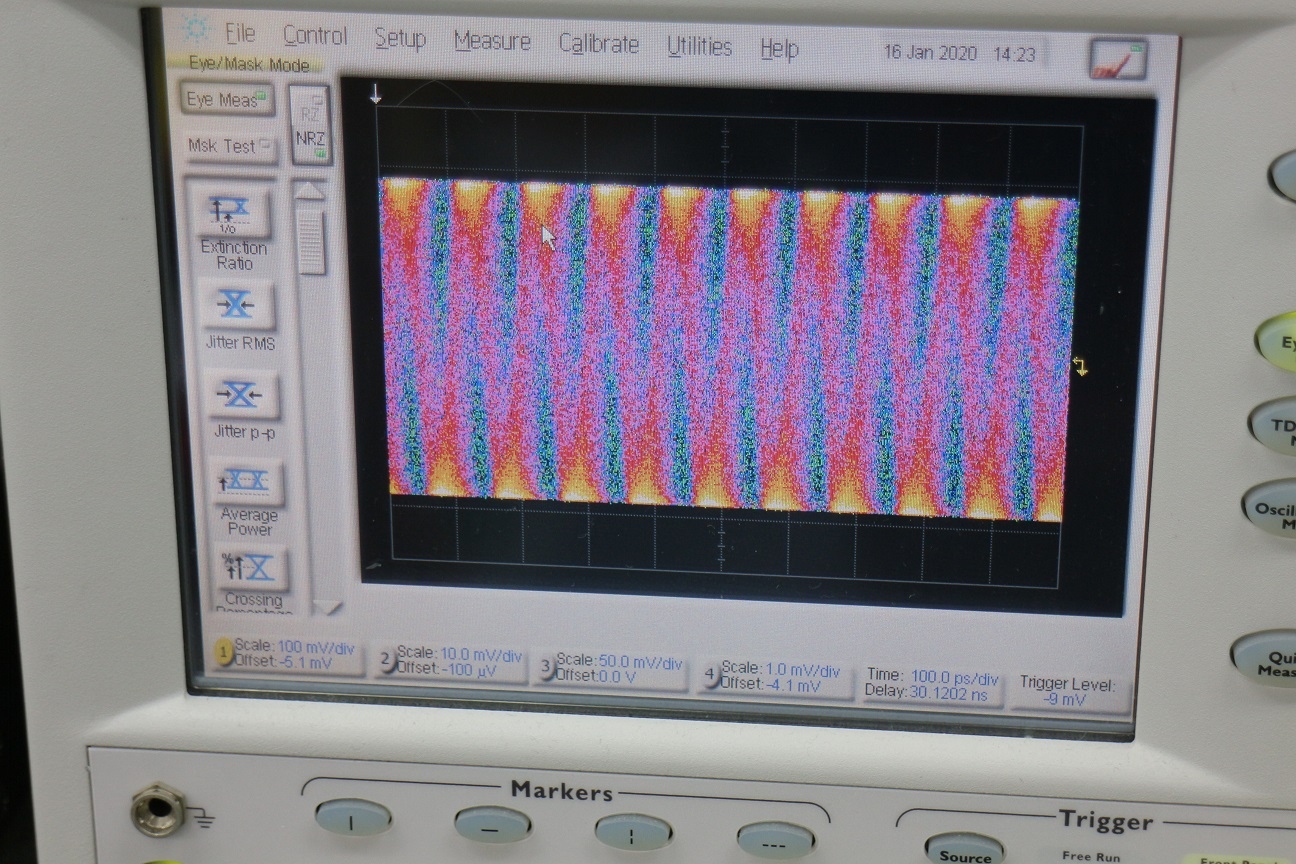1296x864 pixels.
Task: Toggle the Msk Test mode button
Action: click(x=229, y=146)
